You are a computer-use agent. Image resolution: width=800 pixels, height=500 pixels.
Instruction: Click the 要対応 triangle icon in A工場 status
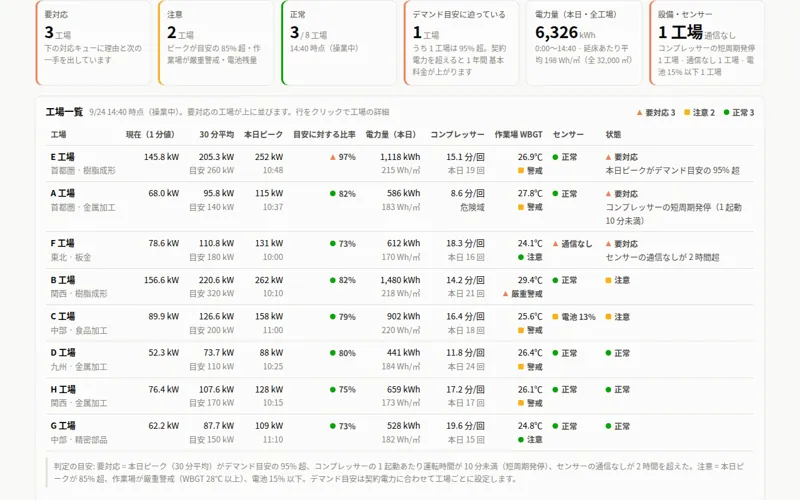click(608, 194)
